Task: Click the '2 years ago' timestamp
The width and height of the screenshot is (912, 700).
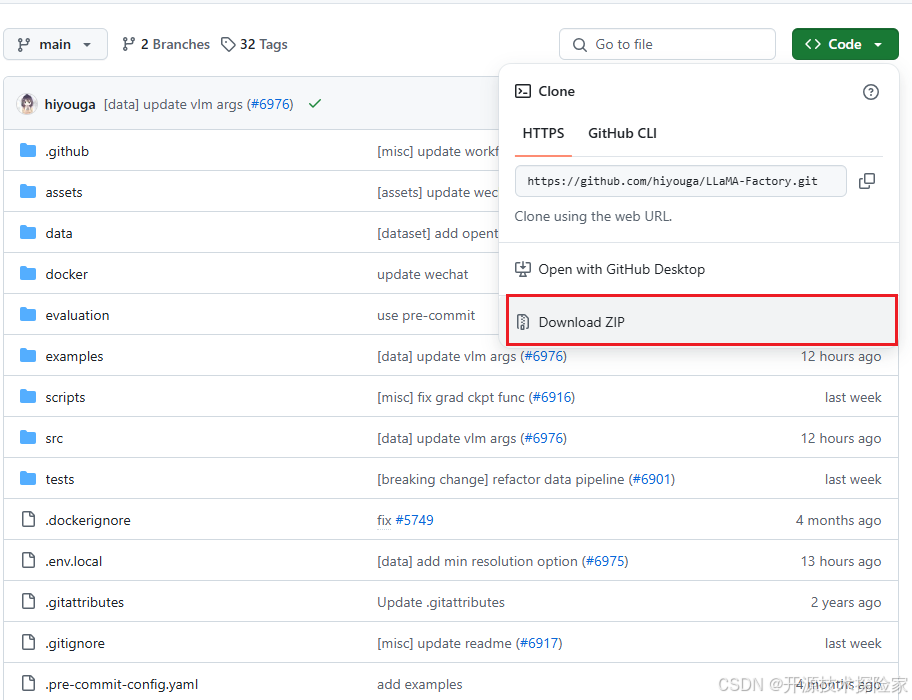Action: point(846,602)
